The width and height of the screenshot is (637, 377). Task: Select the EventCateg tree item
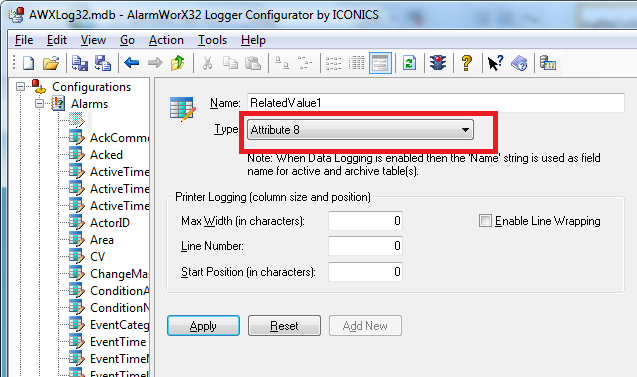(x=119, y=325)
